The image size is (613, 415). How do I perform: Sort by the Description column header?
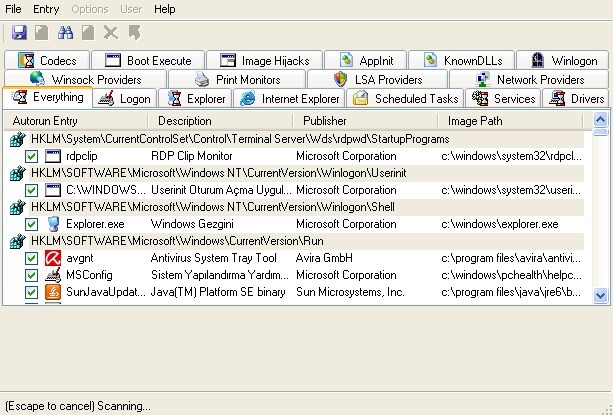[x=220, y=121]
